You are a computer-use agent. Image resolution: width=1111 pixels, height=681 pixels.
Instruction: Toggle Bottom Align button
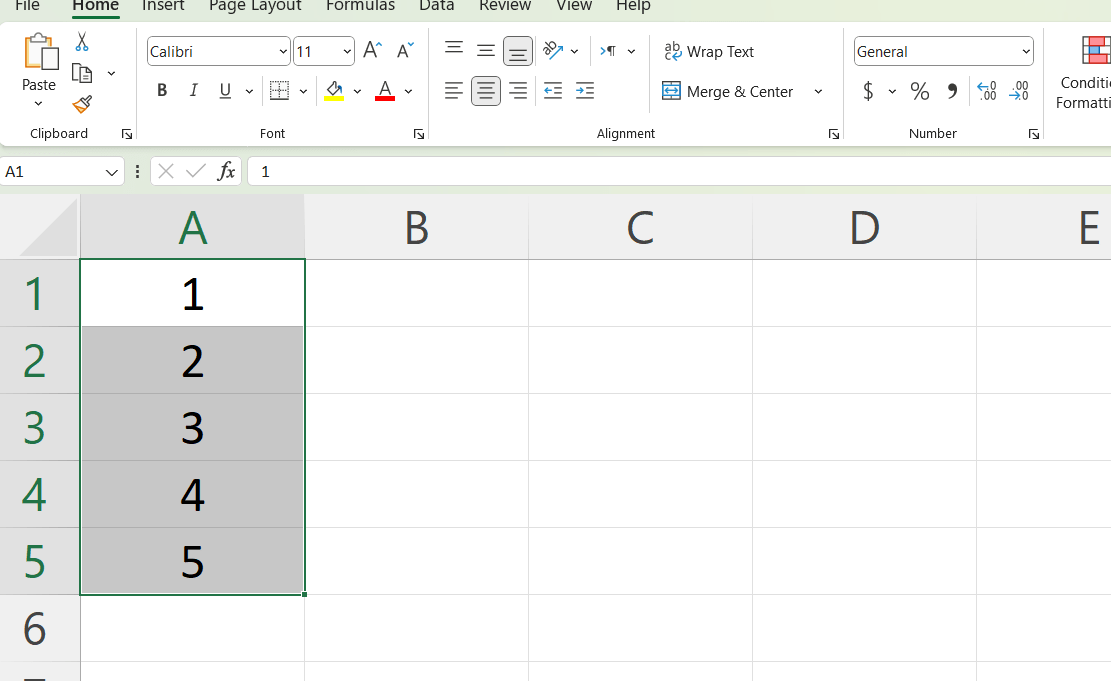(x=518, y=51)
